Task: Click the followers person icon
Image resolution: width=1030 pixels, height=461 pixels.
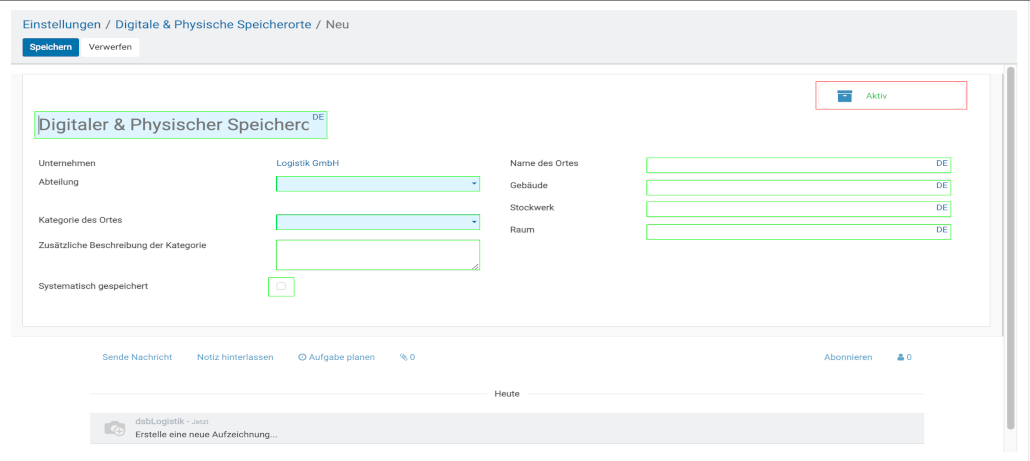Action: click(x=900, y=357)
